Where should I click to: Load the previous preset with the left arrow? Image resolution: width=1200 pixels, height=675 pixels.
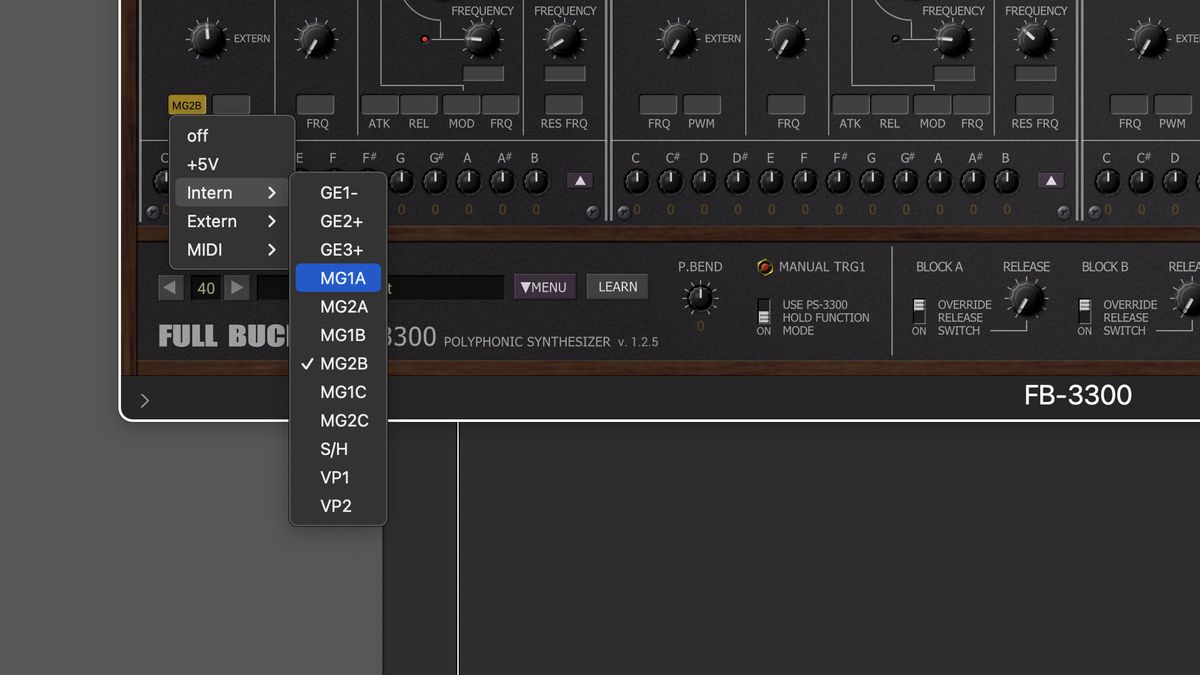(171, 288)
